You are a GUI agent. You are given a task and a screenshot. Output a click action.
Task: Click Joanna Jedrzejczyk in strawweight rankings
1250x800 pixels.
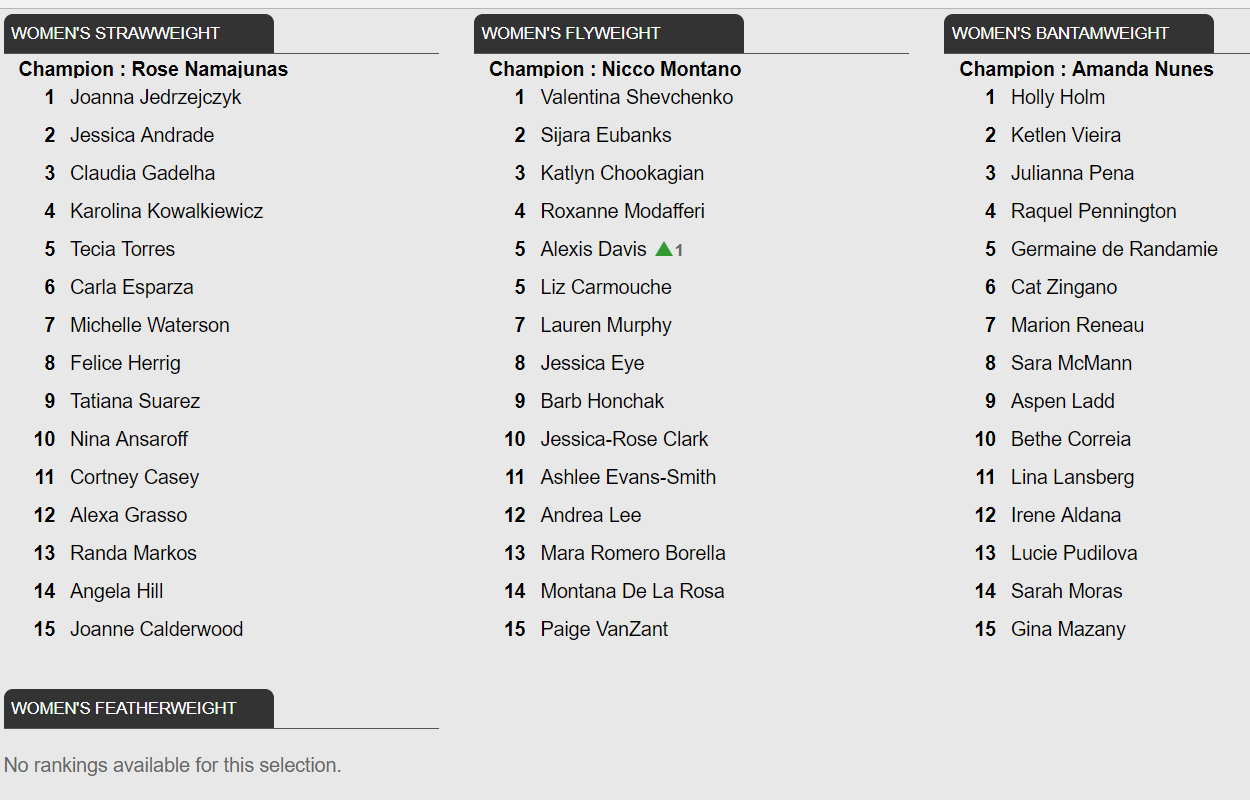coord(156,97)
